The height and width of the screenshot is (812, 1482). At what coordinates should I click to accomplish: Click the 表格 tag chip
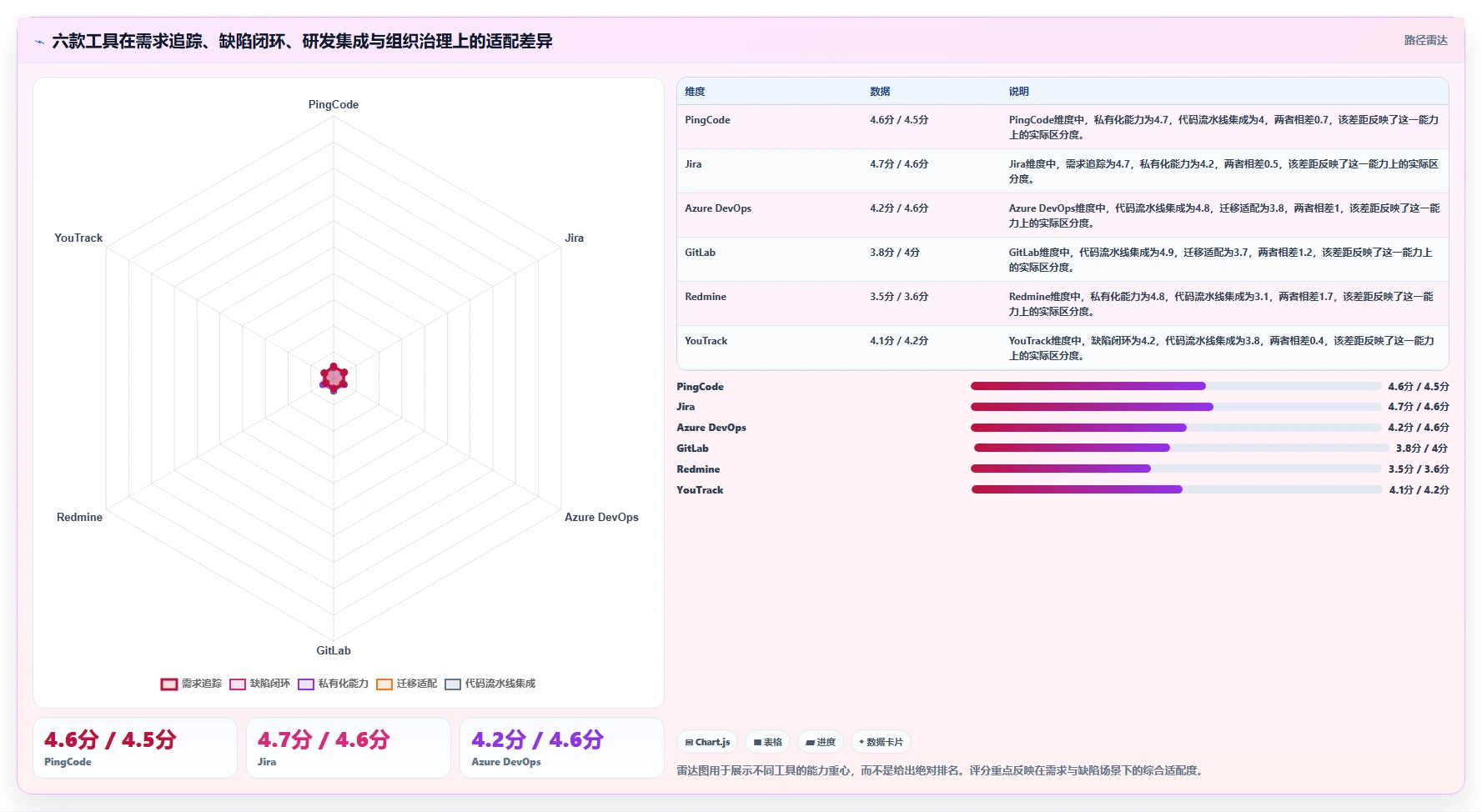tap(767, 742)
